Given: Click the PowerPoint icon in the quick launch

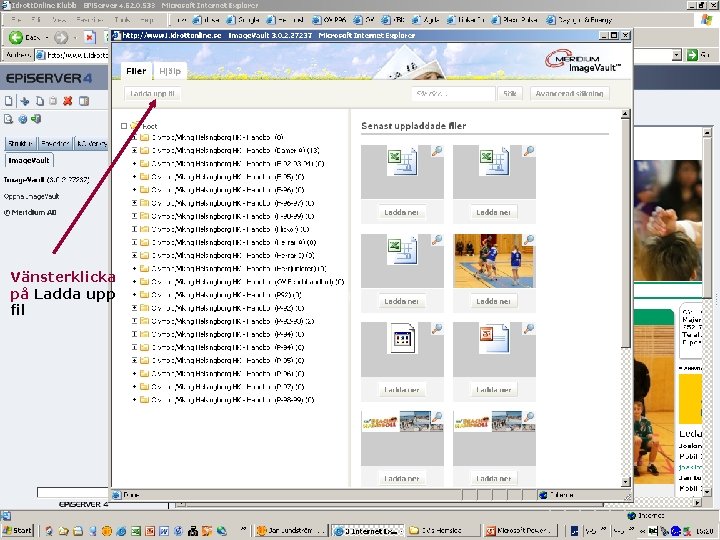Looking at the screenshot, I should coord(150,531).
